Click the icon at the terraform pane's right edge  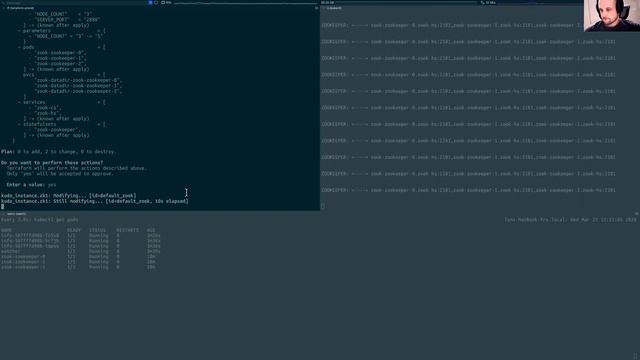[316, 8]
